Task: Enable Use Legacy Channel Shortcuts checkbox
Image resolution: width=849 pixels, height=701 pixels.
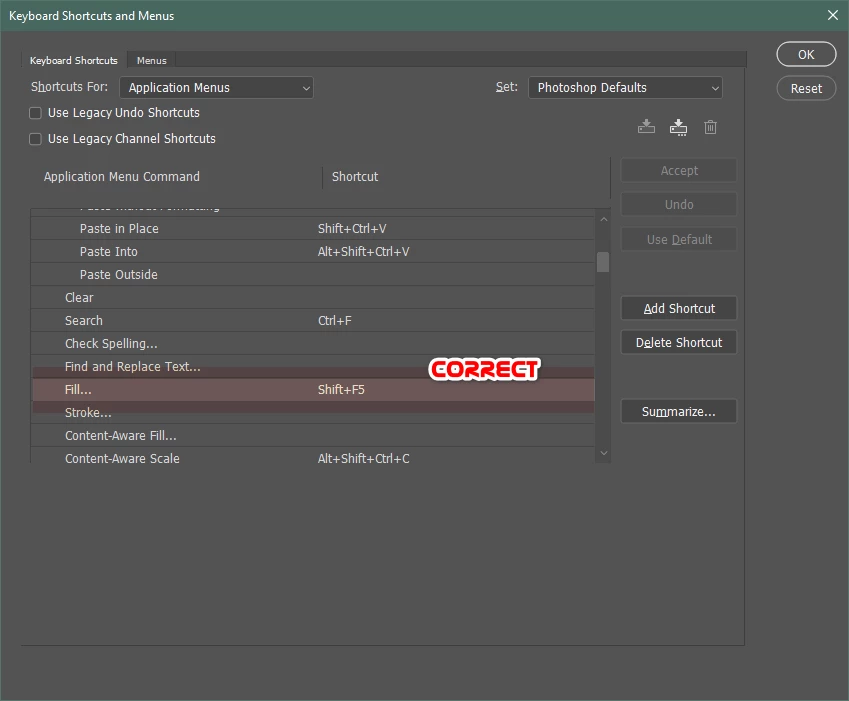Action: click(35, 139)
